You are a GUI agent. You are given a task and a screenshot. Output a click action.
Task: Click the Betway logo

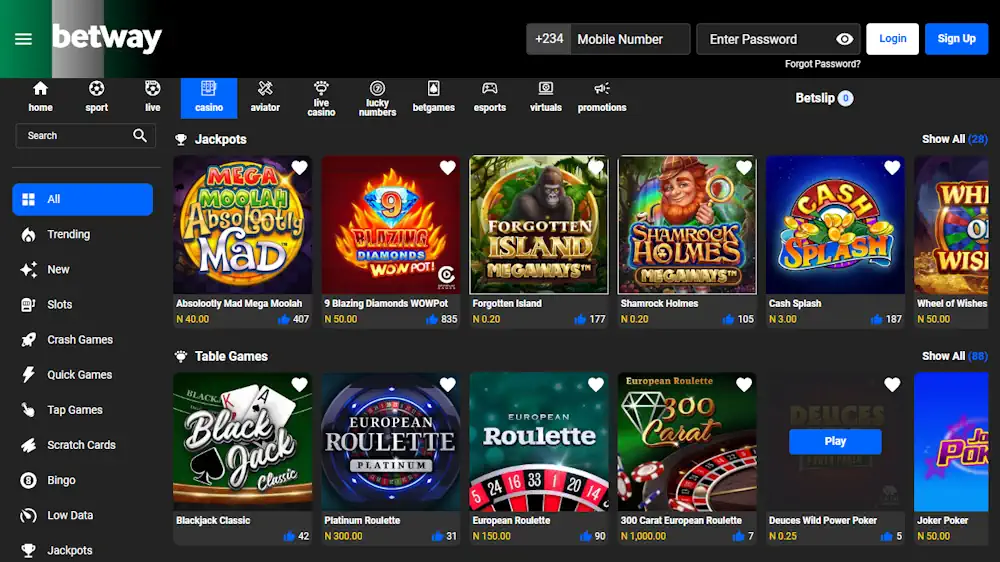point(107,38)
